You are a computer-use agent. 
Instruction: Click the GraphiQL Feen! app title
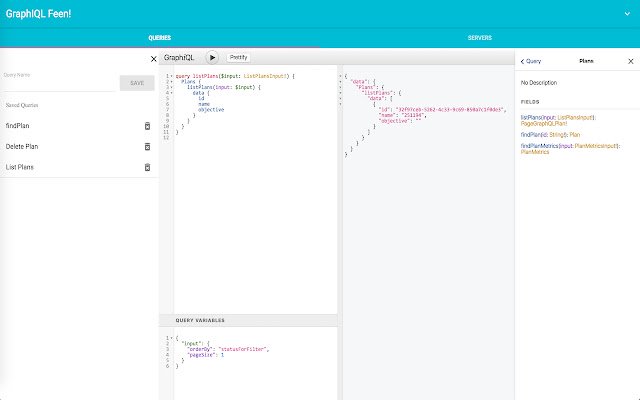[38, 14]
